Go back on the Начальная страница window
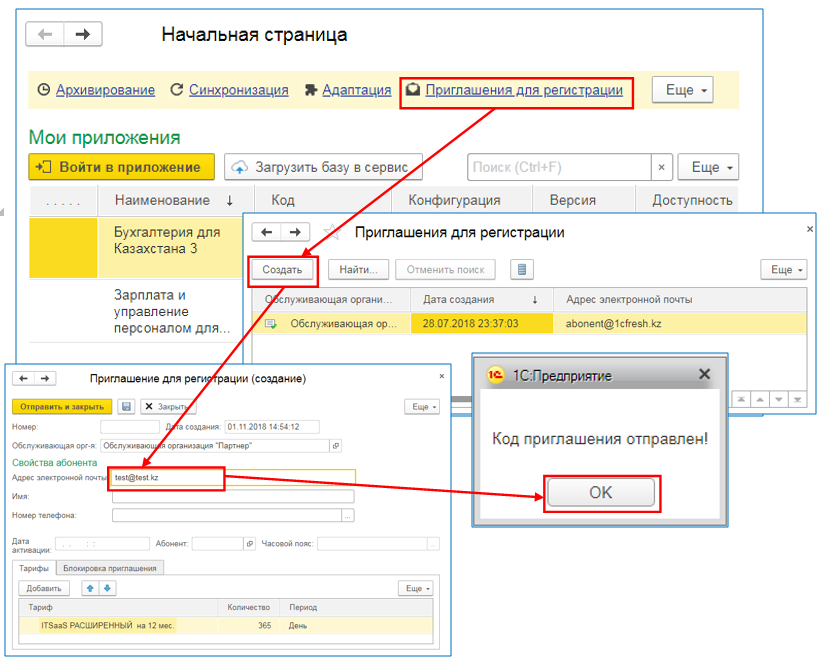Screen dimensions: 821x665 [45, 35]
